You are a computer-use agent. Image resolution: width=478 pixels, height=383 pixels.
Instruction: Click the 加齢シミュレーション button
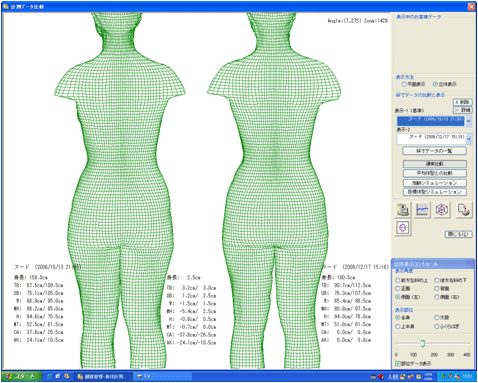434,183
